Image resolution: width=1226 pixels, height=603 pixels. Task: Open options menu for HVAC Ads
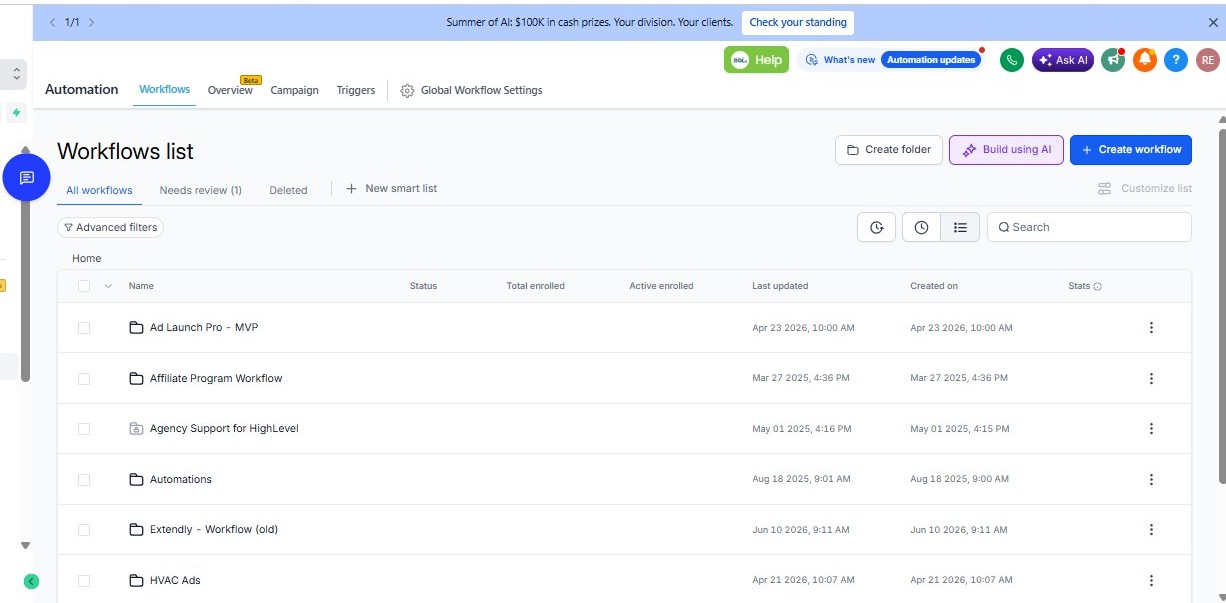[1151, 580]
